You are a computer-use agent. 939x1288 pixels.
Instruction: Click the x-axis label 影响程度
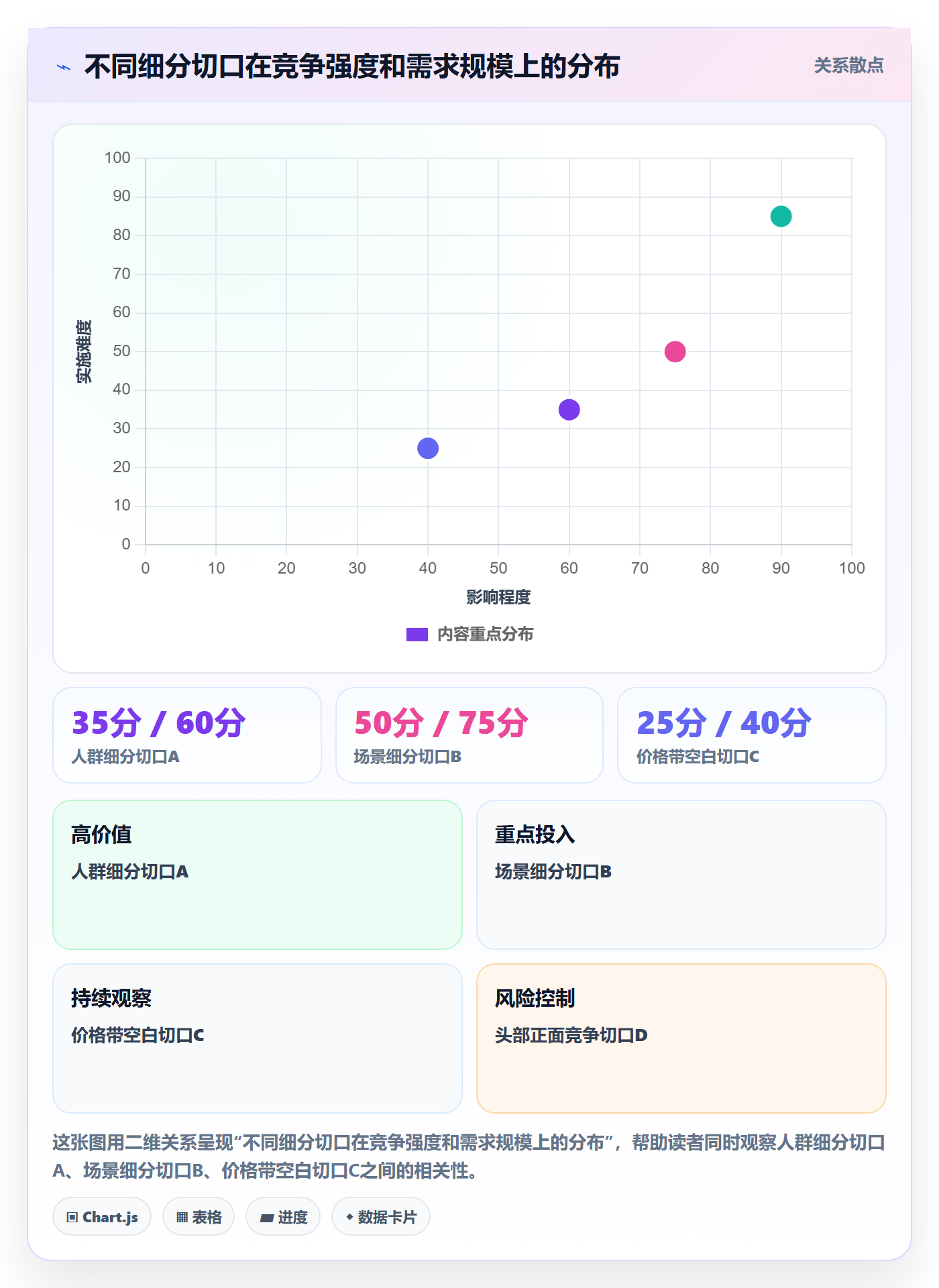[498, 597]
